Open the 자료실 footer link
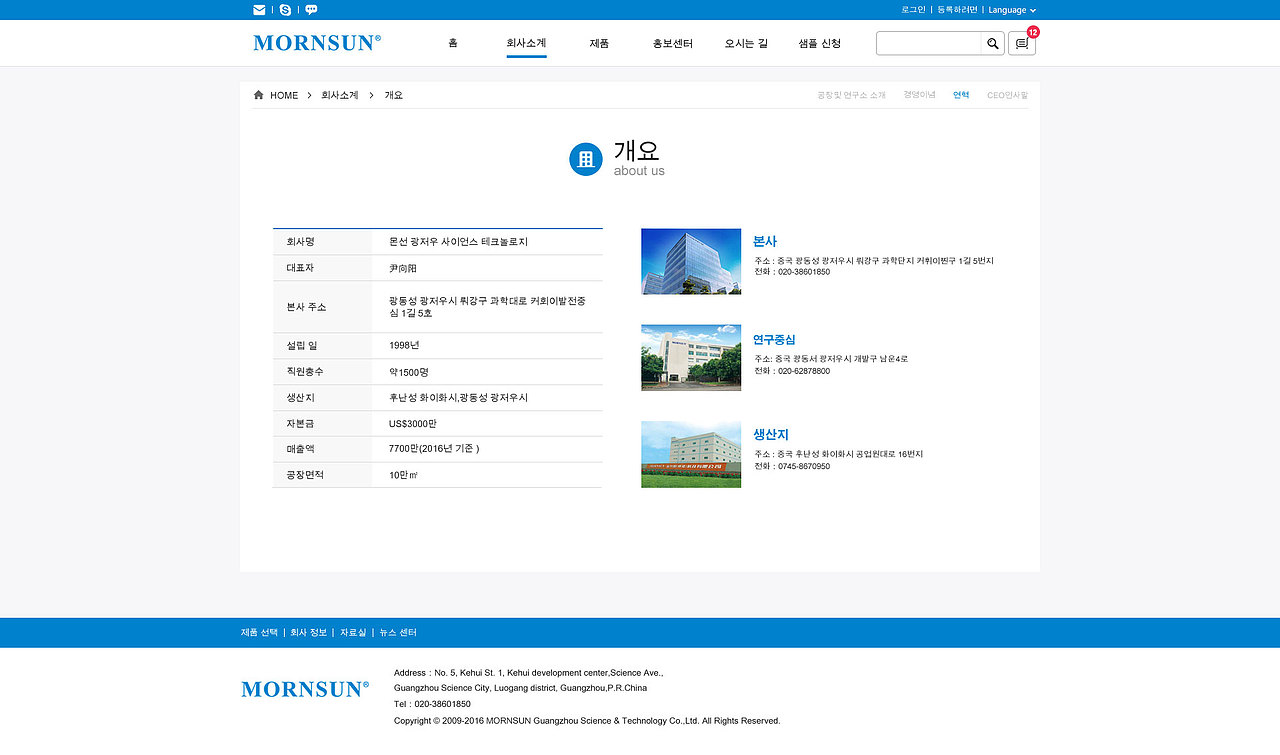1280x755 pixels. pos(353,633)
